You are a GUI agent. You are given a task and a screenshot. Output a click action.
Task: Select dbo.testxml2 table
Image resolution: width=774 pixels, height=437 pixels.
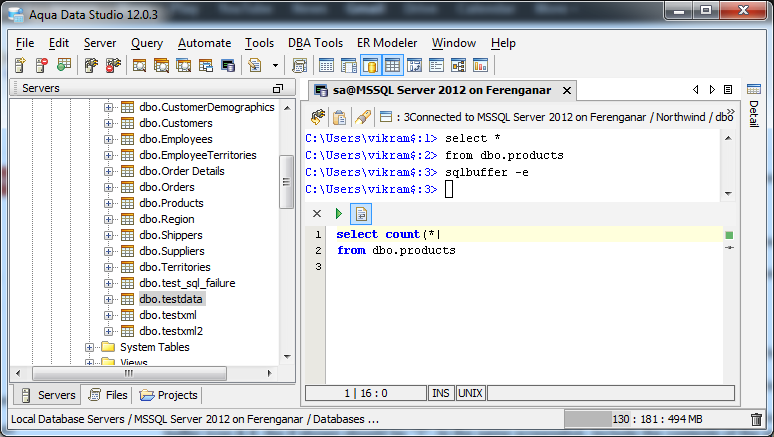pos(171,331)
